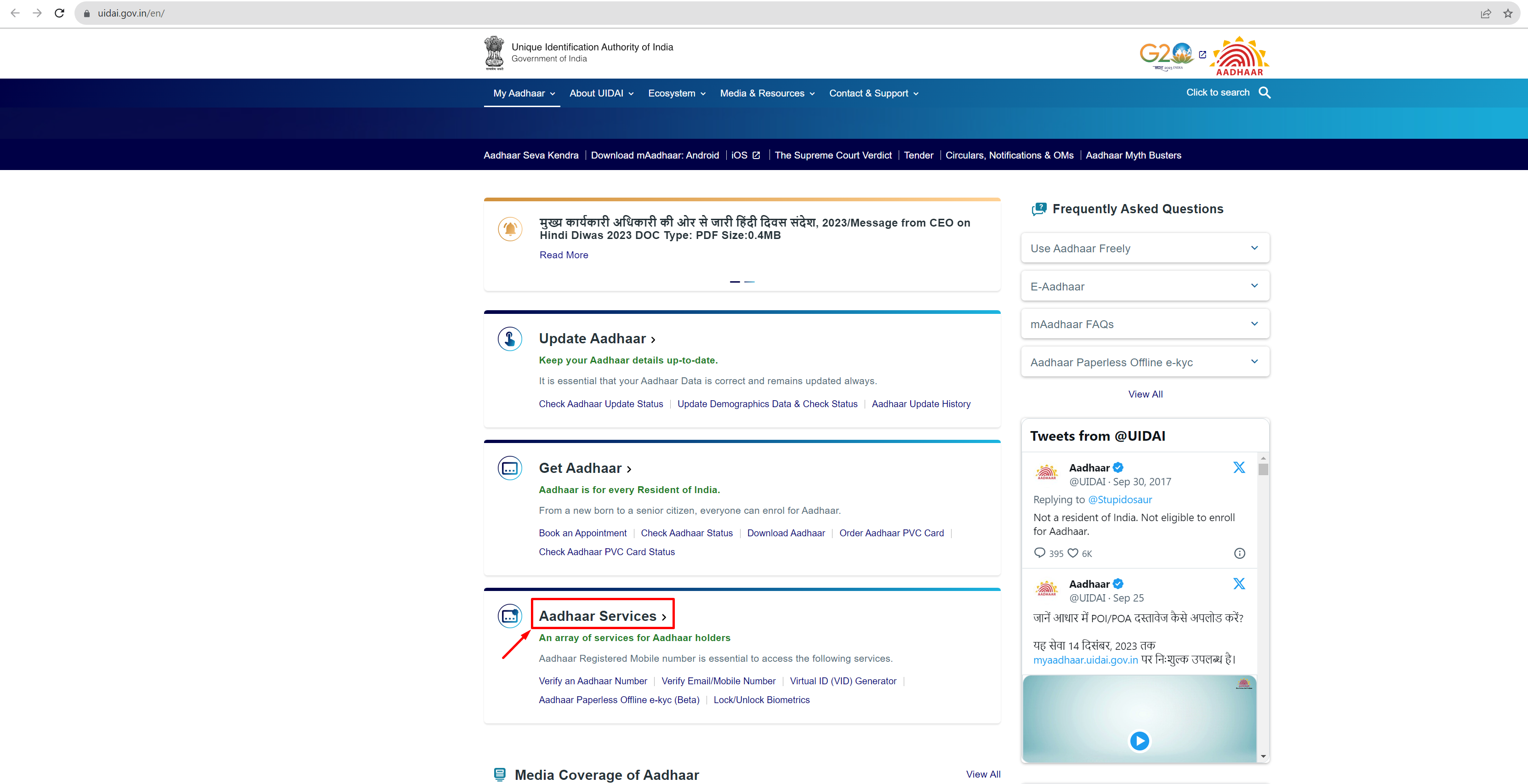Expand Aadhaar Paperless Offline e-kyc FAQ

coord(1145,362)
